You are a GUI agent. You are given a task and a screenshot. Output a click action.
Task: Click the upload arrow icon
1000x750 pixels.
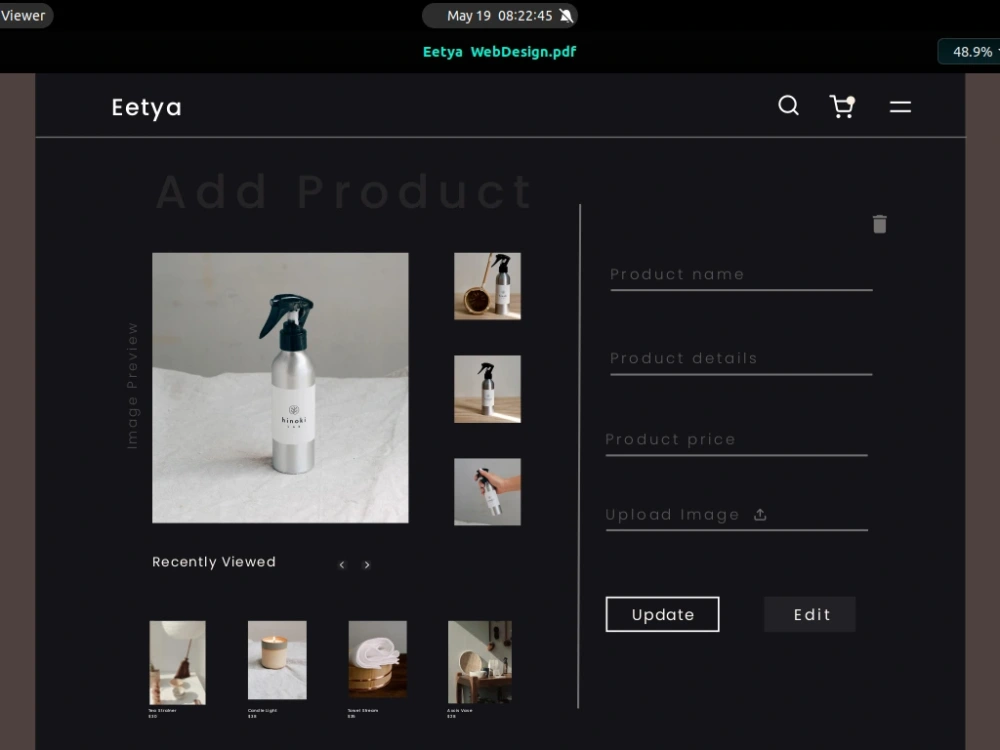pos(760,514)
